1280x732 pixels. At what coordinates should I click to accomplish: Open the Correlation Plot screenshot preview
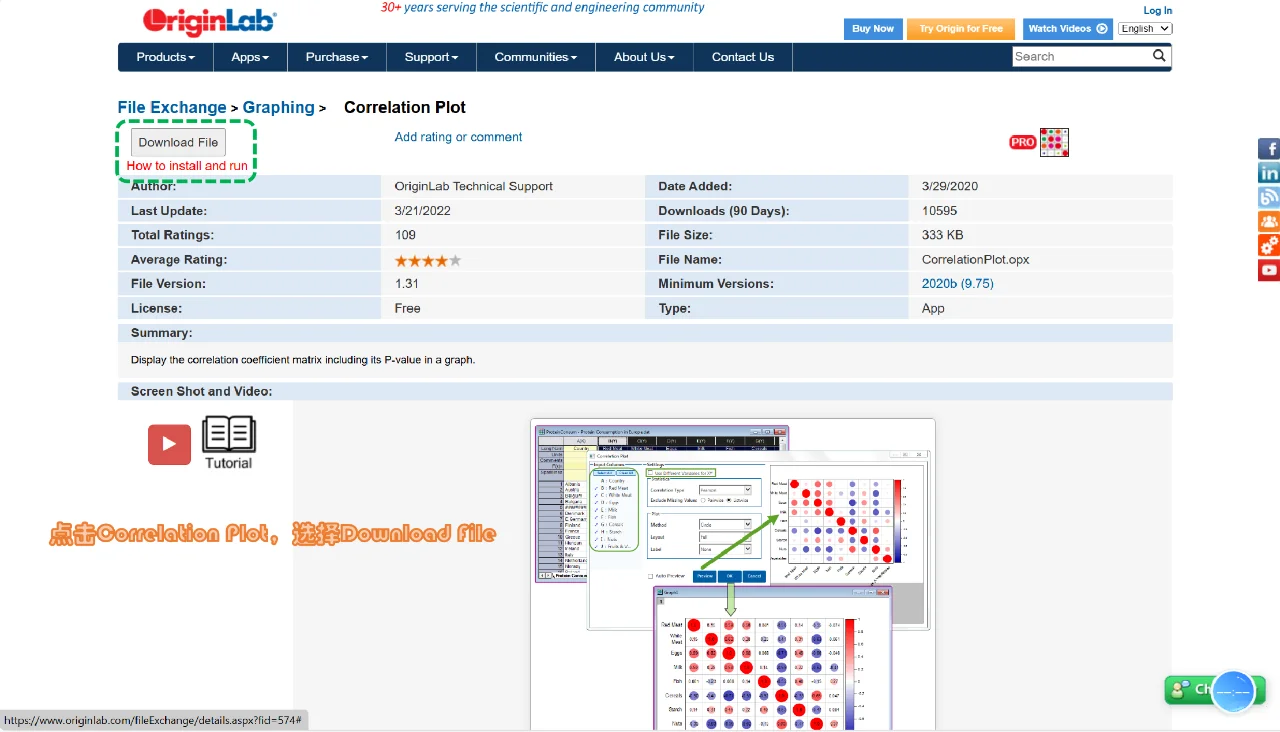(x=733, y=574)
